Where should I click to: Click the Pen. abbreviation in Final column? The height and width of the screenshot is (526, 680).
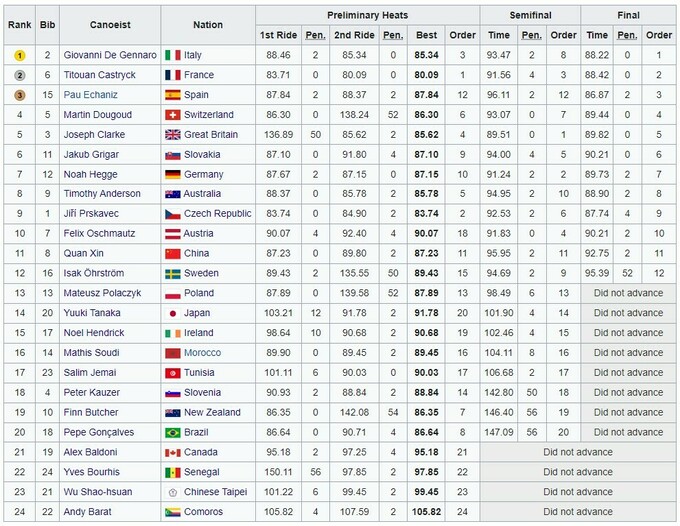[627, 35]
